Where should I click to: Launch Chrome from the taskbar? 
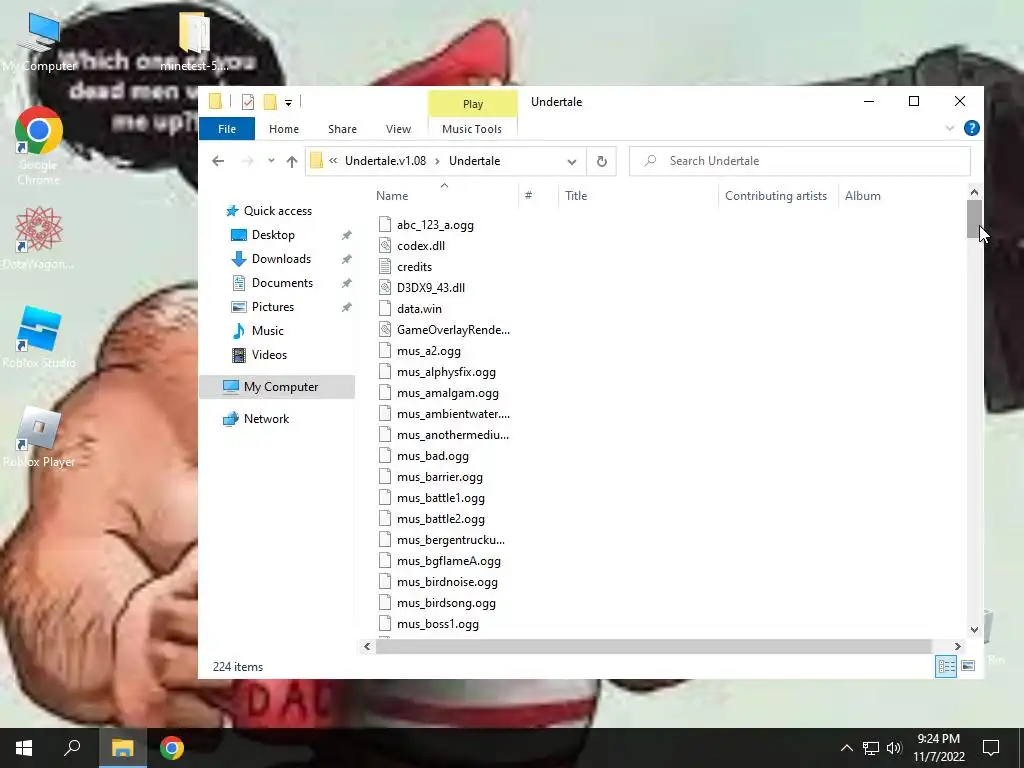172,748
